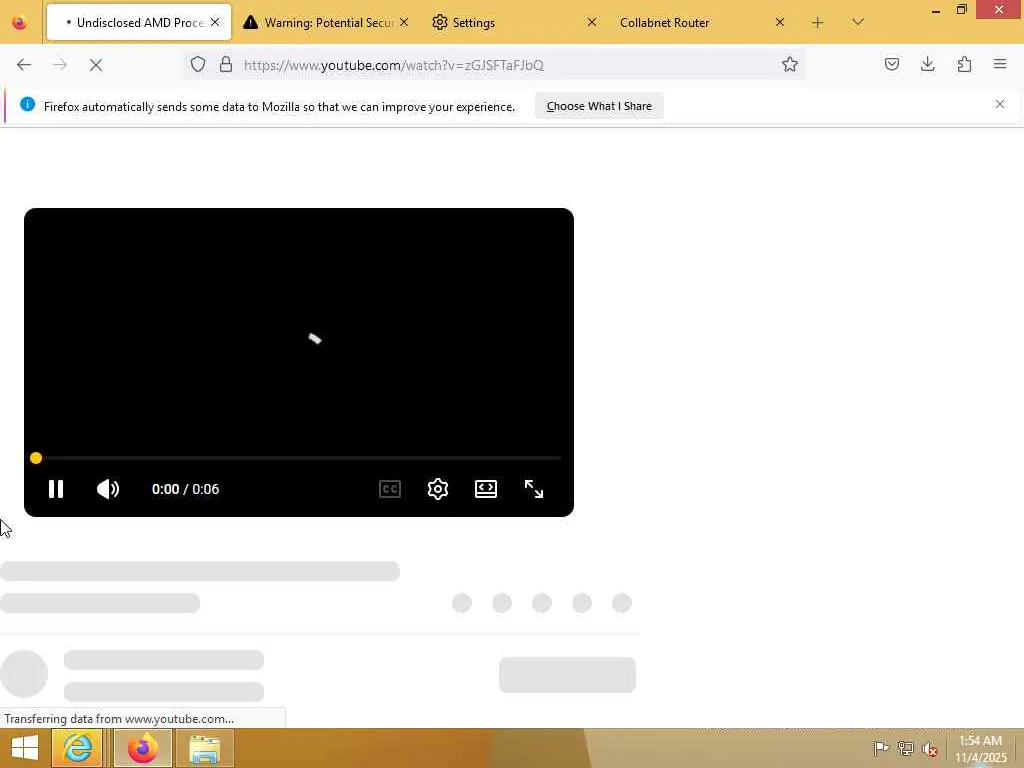Screen dimensions: 1024x768
Task: Mute the video volume speaker icon
Action: point(108,489)
